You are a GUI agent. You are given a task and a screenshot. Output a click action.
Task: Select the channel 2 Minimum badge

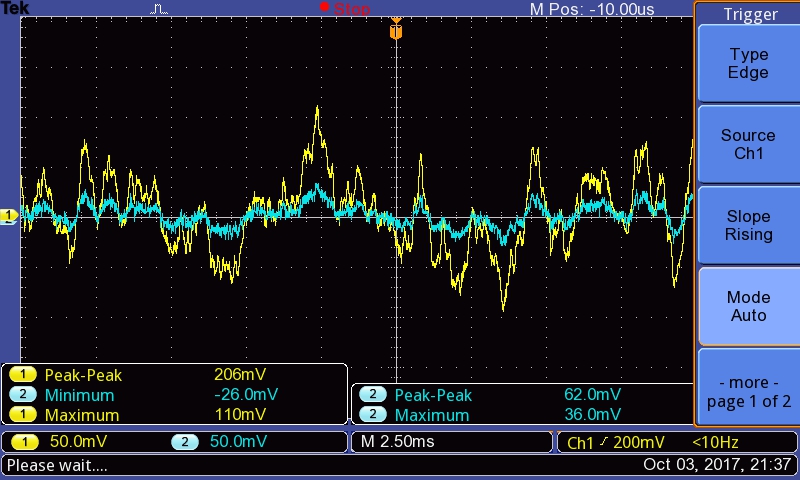tap(21, 395)
